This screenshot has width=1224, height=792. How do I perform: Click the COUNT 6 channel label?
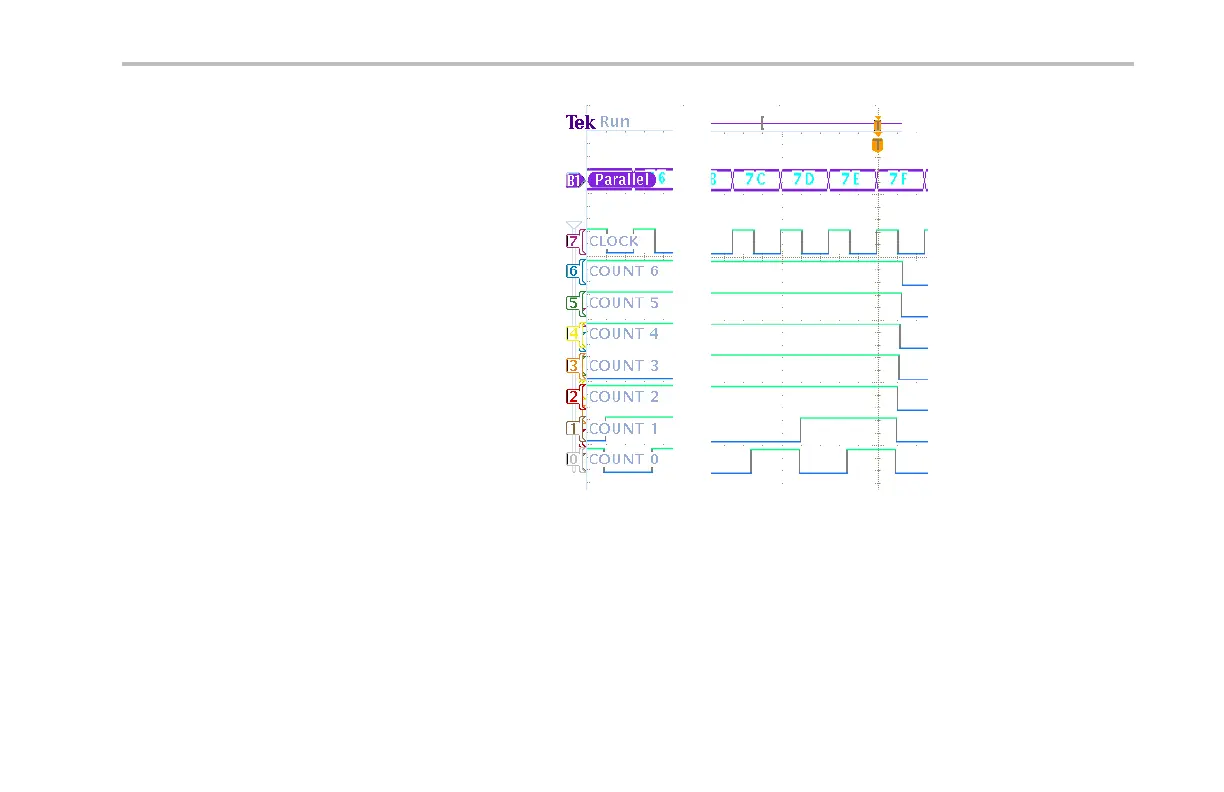624,271
